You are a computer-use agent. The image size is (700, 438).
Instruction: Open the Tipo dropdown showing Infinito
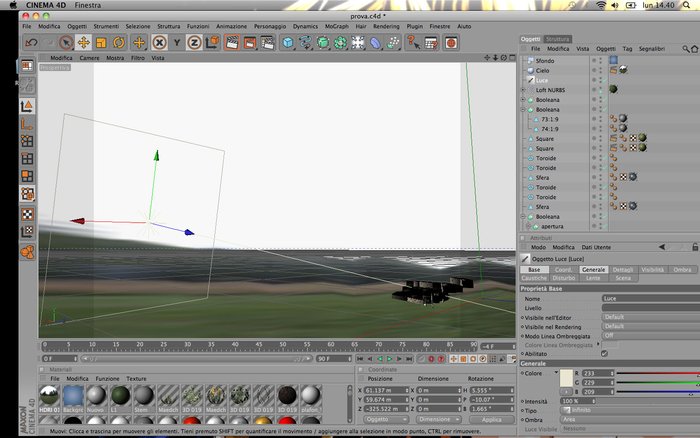coord(629,410)
